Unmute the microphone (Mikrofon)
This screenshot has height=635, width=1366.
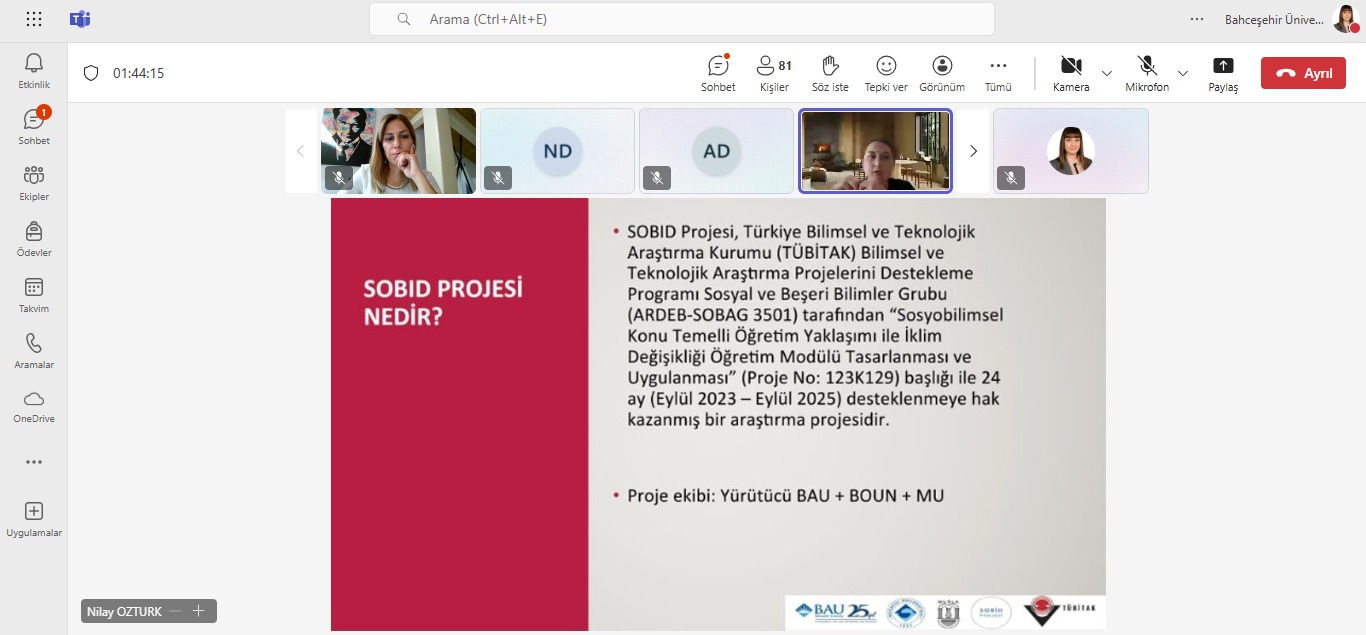[x=1146, y=72]
